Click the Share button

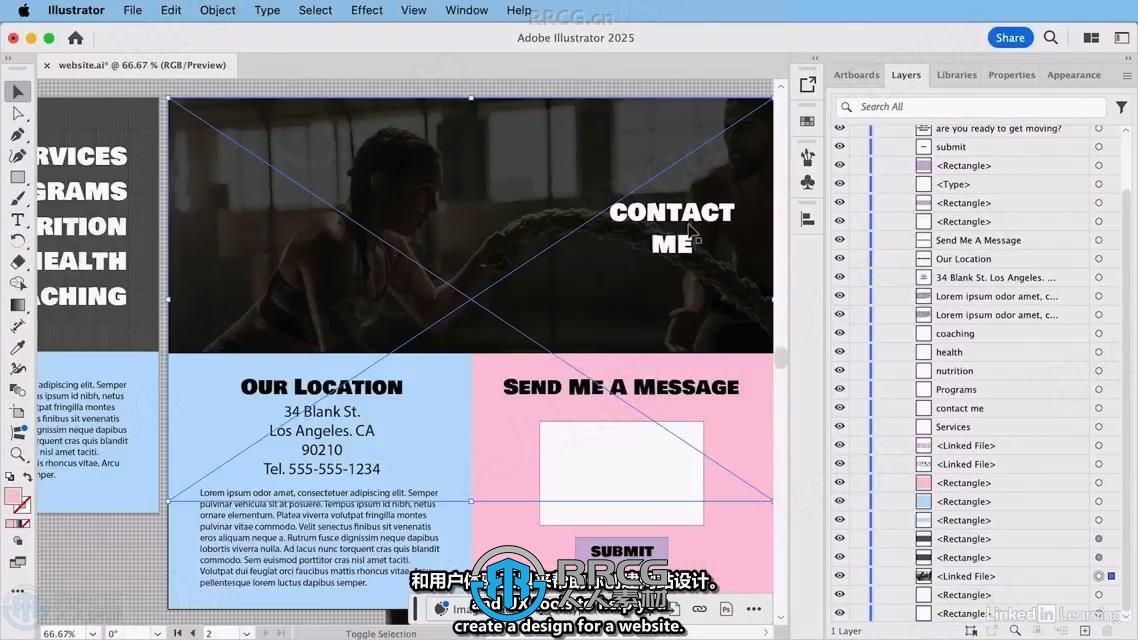(1010, 38)
